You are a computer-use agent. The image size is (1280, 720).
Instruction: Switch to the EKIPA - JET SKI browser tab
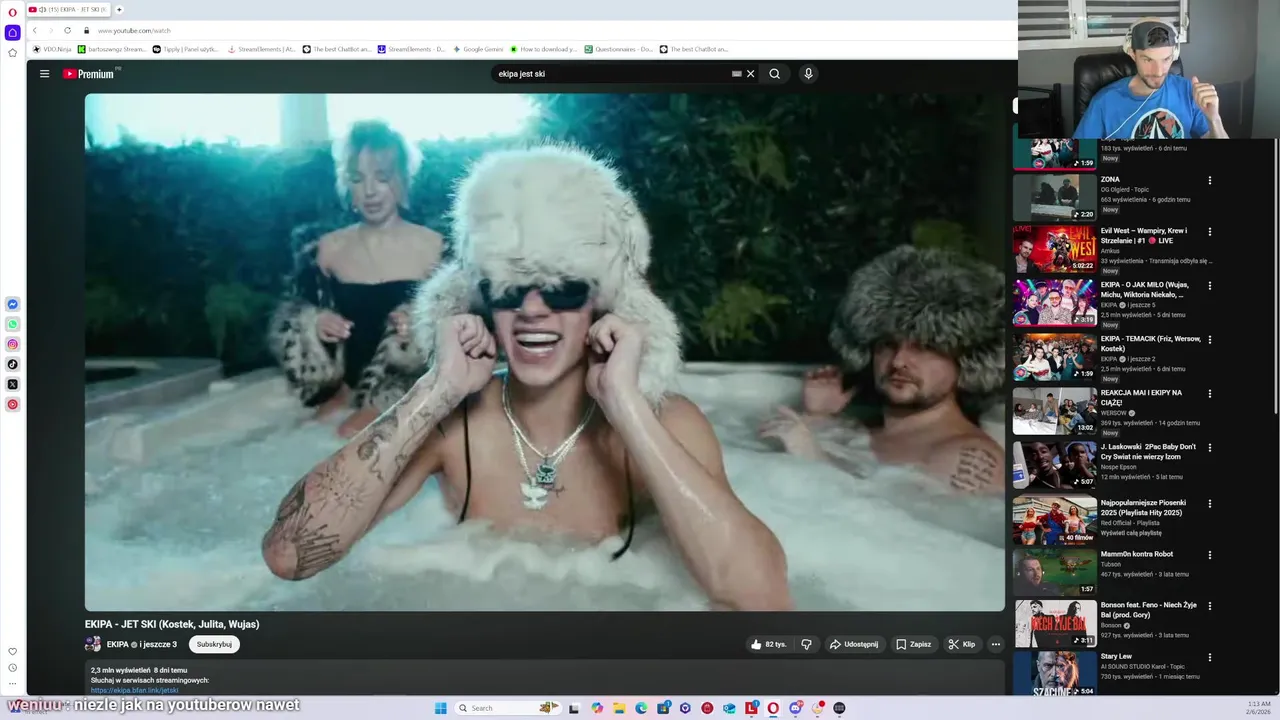(x=68, y=9)
